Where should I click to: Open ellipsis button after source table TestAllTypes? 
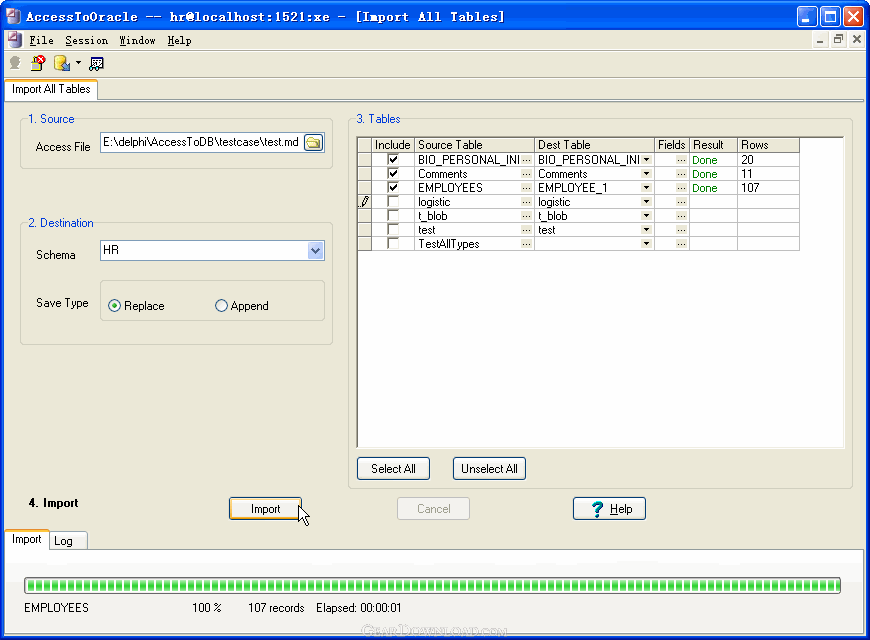click(x=527, y=244)
